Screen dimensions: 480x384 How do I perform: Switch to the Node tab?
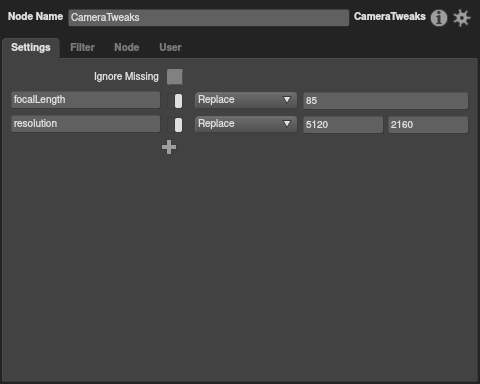(127, 47)
